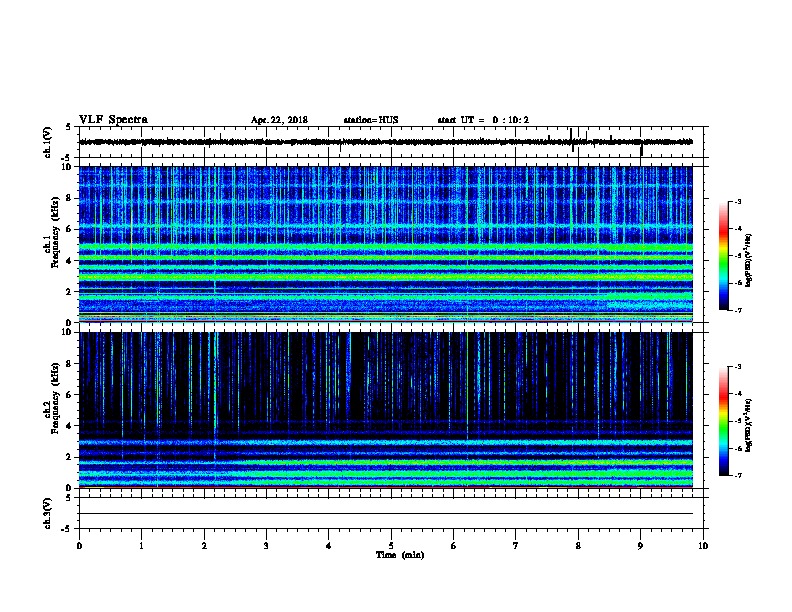
Task: Click the -3 label on ch.1 color scale
Action: [738, 201]
